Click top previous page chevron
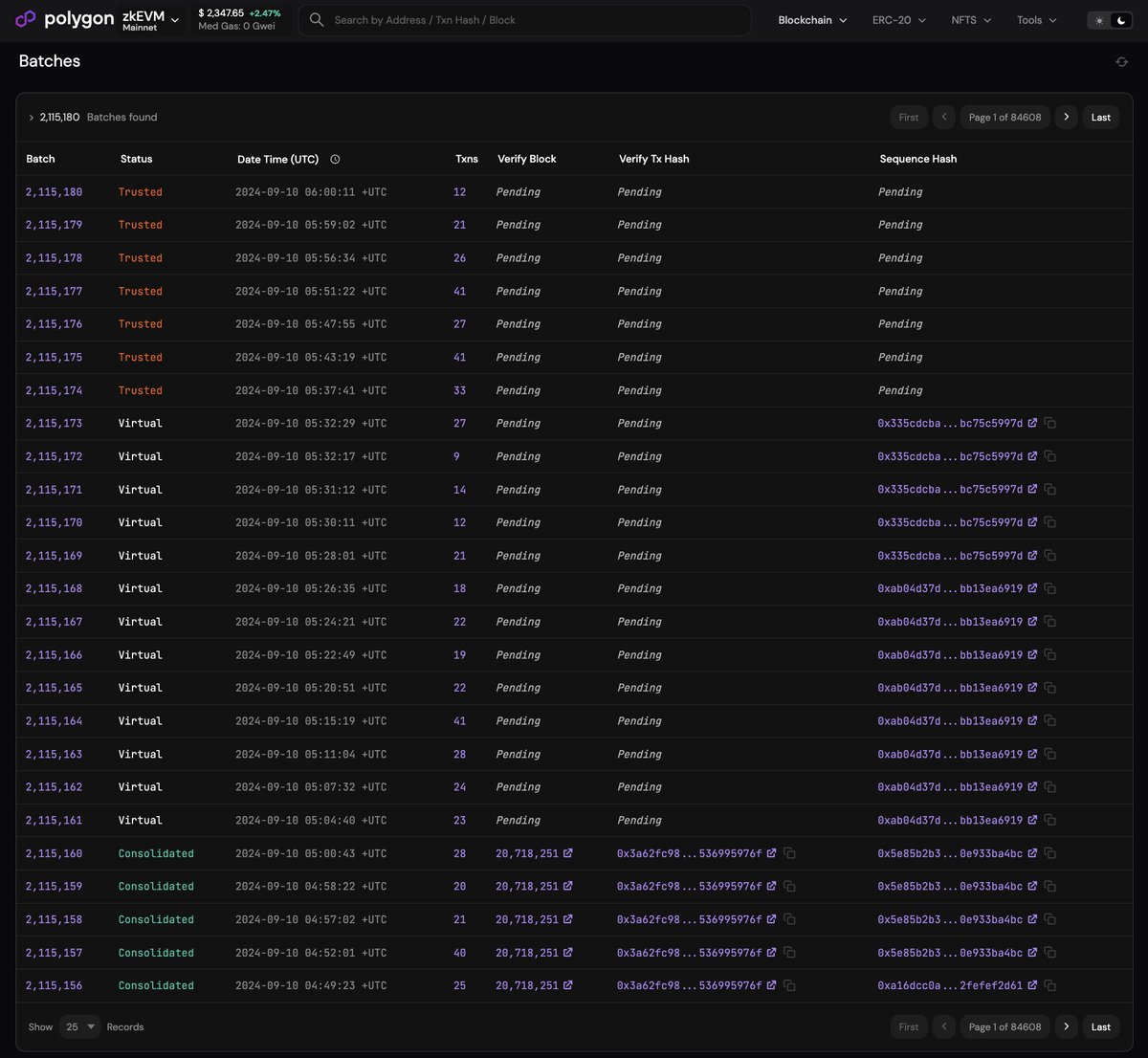1148x1058 pixels. (x=944, y=117)
